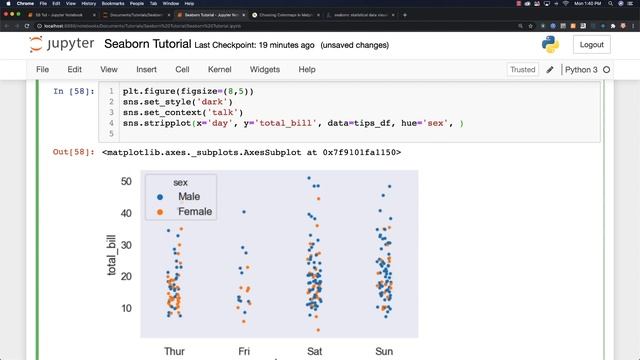
Task: Open a new browser tab with plus
Action: (x=404, y=15)
